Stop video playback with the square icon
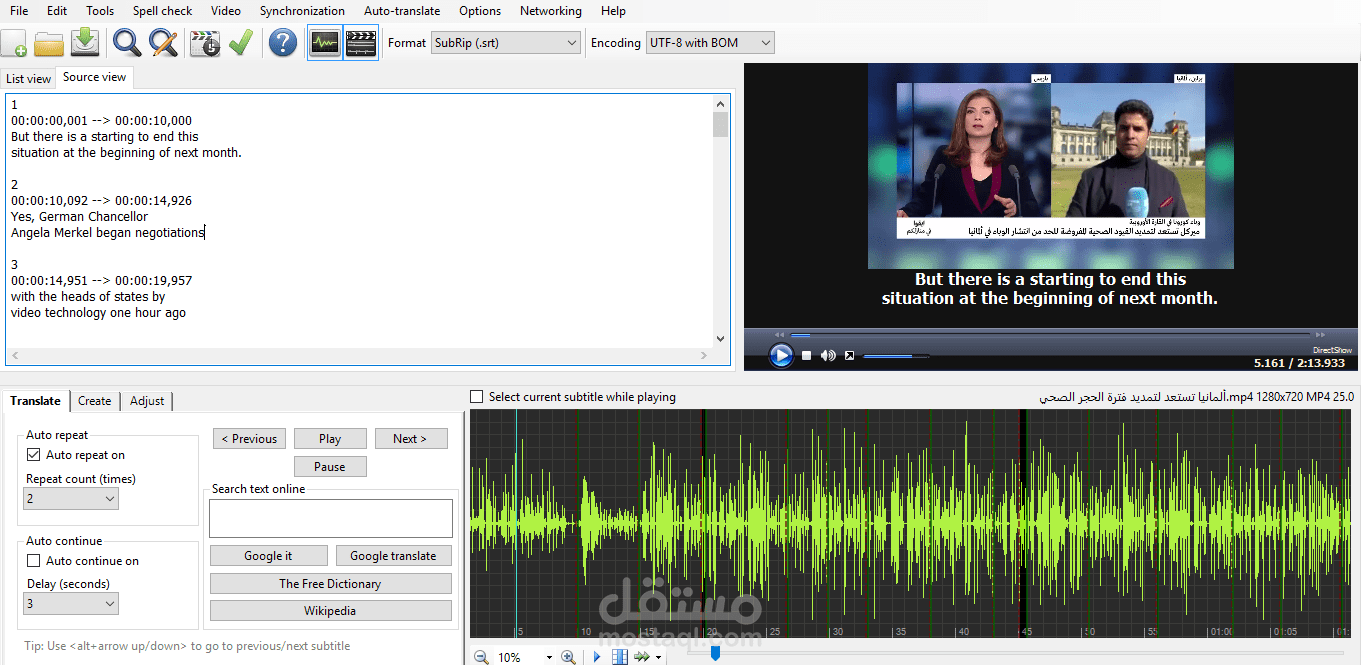1361x665 pixels. point(807,356)
